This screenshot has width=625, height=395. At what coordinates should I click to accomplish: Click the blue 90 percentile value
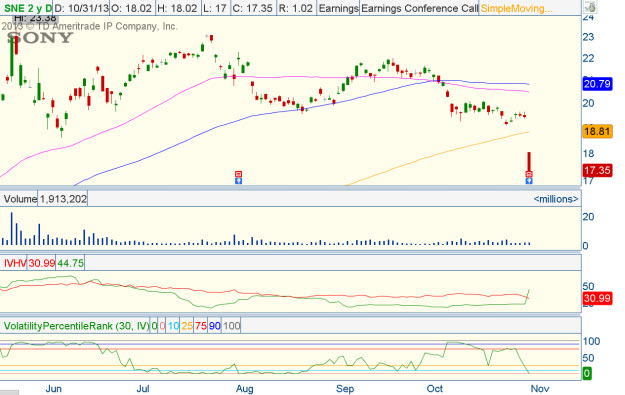(214, 326)
